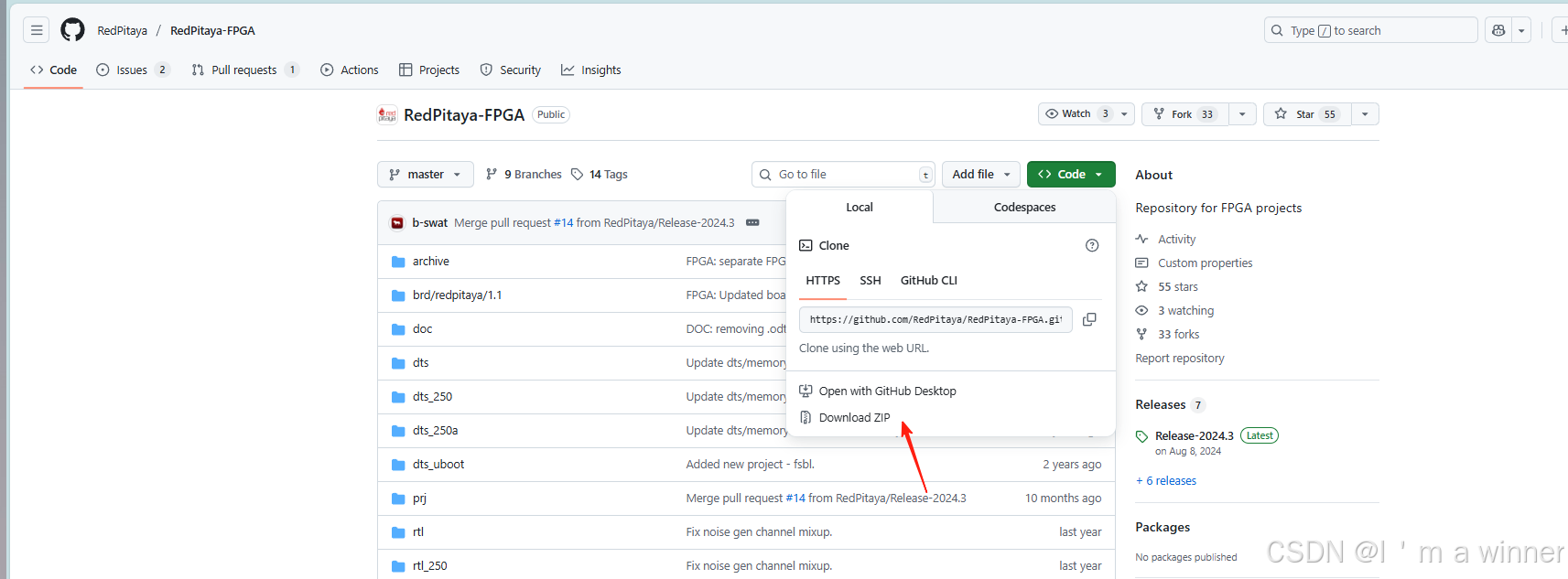The image size is (1568, 579).
Task: Open the Add file dropdown
Action: 980,174
